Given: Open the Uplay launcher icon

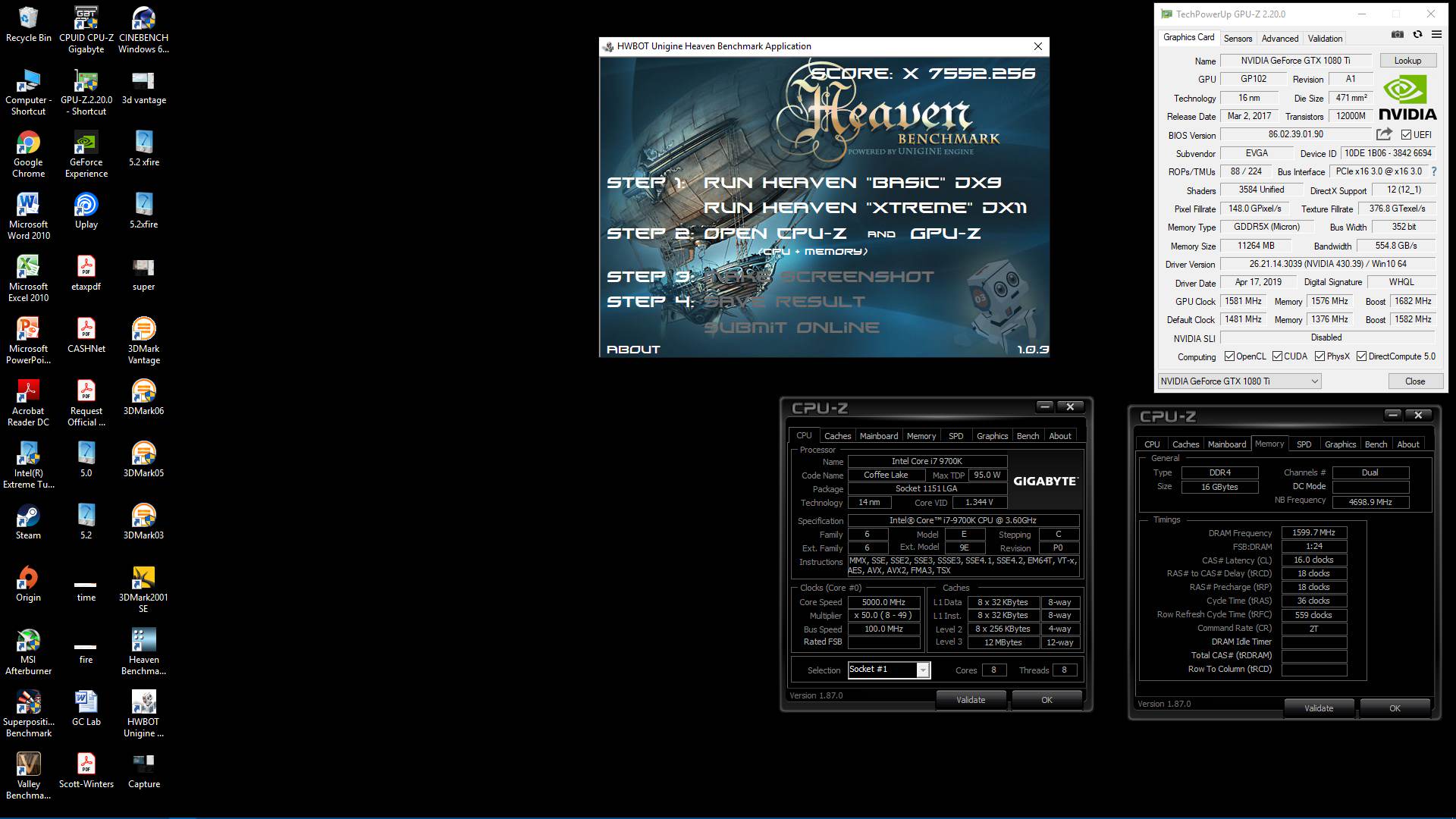Looking at the screenshot, I should (86, 211).
